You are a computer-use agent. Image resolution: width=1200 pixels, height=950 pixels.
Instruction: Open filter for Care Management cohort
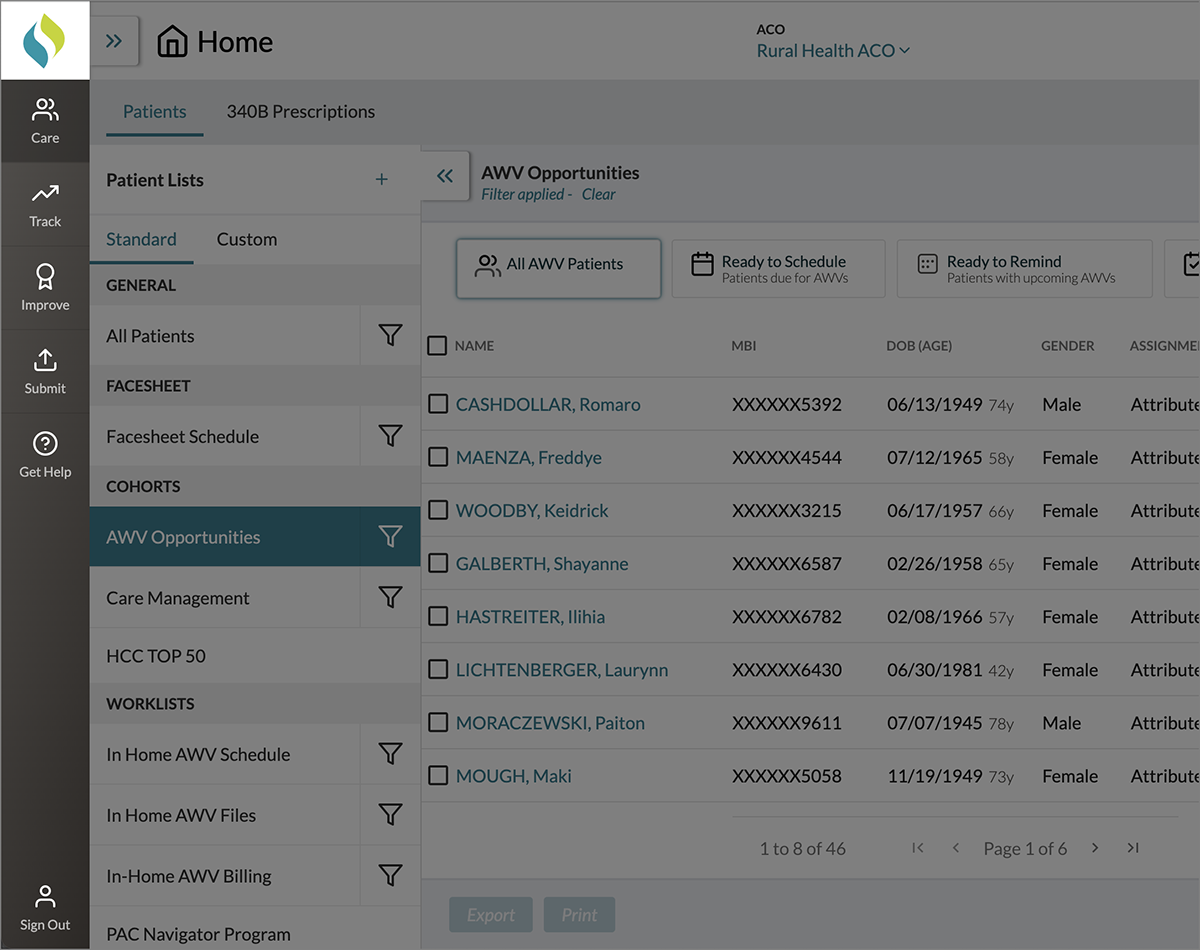(390, 598)
